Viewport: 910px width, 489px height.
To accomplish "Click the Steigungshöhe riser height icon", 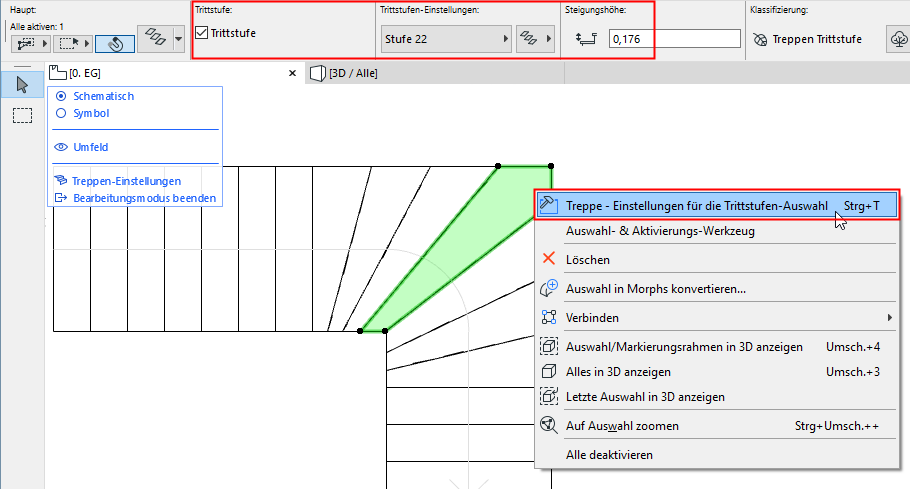I will 586,39.
